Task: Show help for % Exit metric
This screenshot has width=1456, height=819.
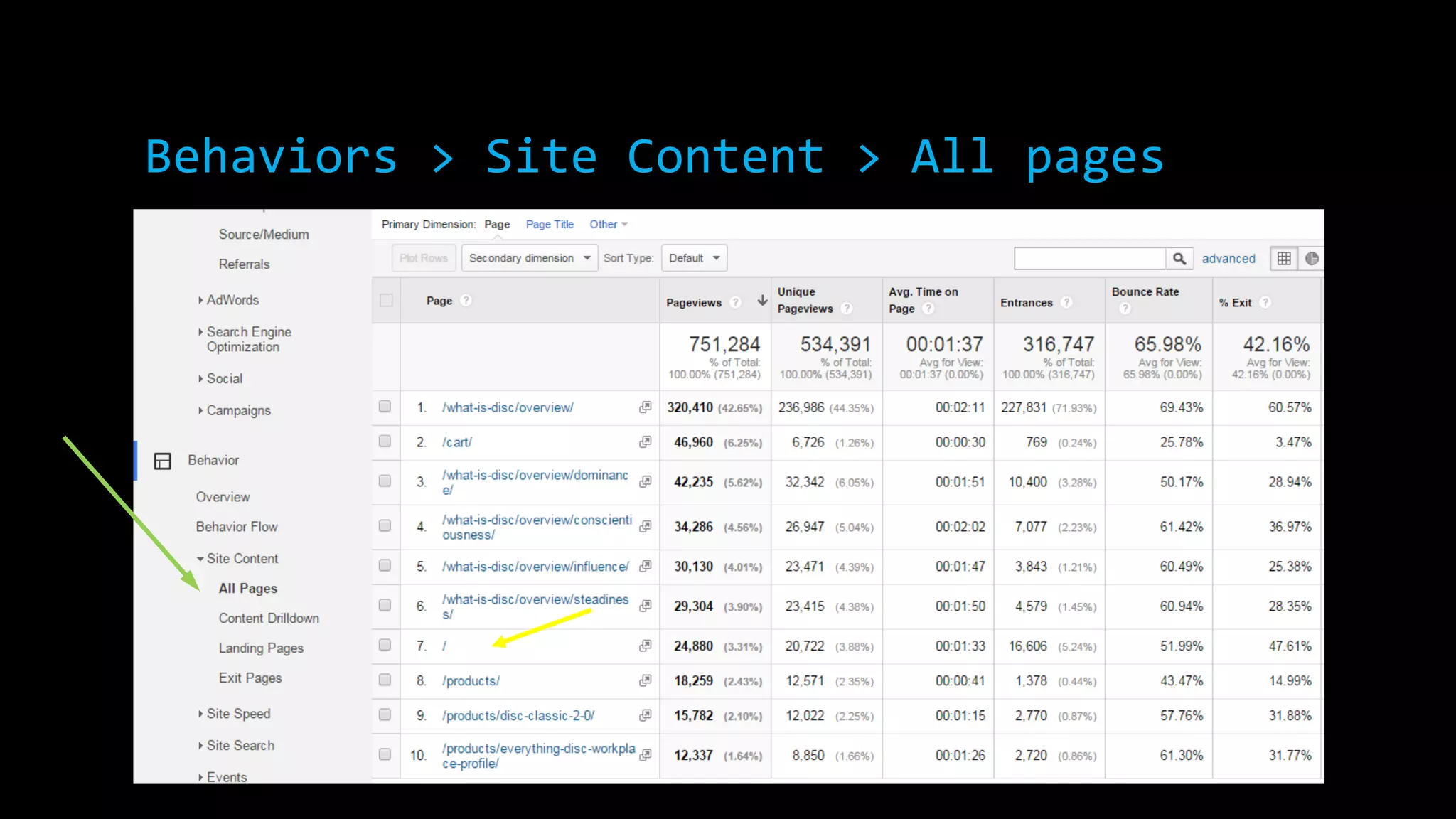Action: [1265, 303]
